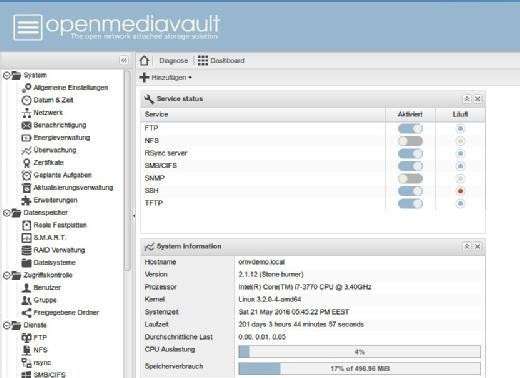Click the Datum & Zeit clock icon

pos(26,100)
